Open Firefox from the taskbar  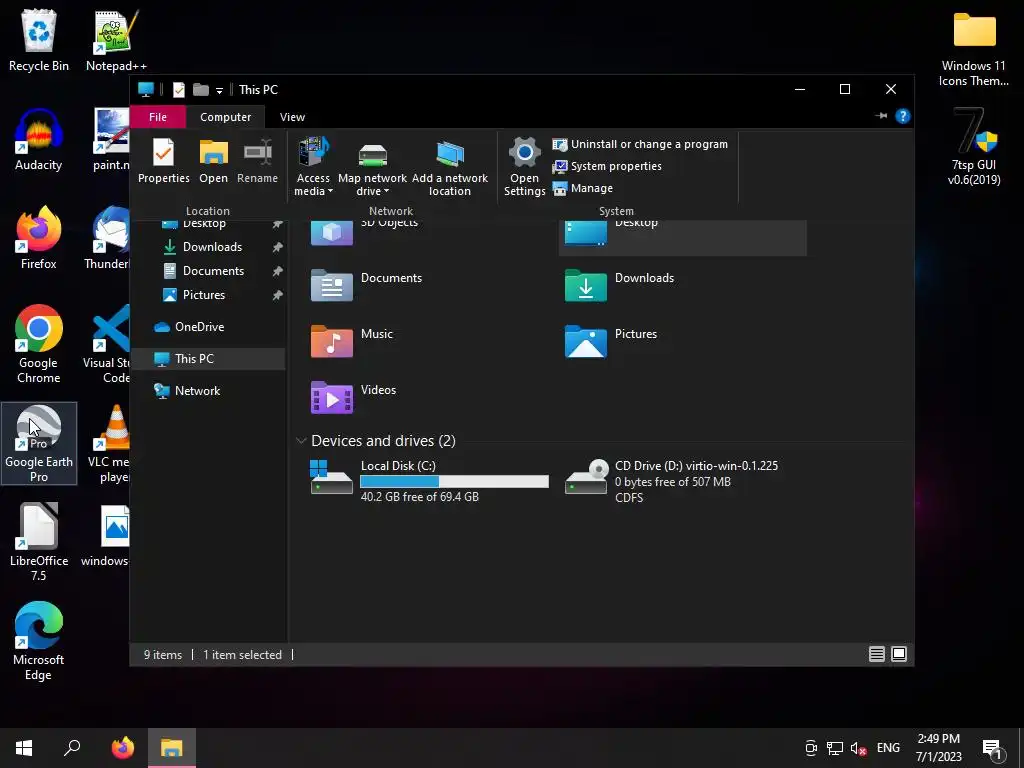pyautogui.click(x=122, y=748)
